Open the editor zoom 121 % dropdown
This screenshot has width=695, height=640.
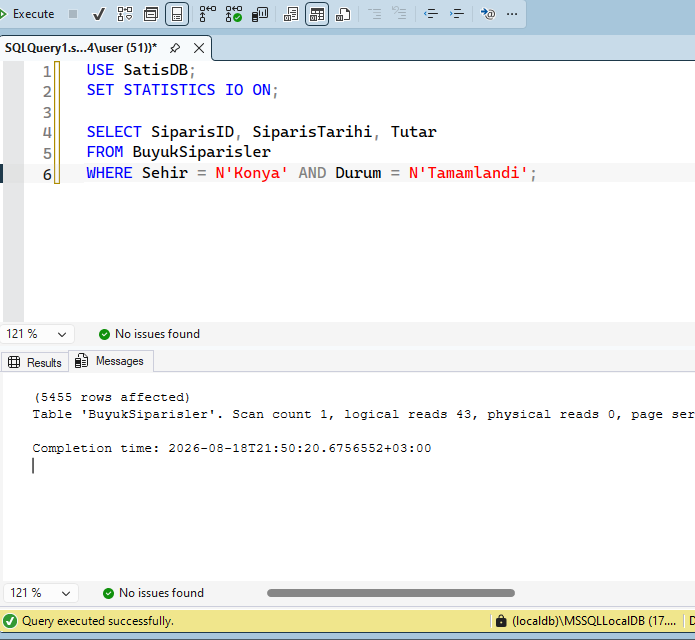click(x=36, y=334)
